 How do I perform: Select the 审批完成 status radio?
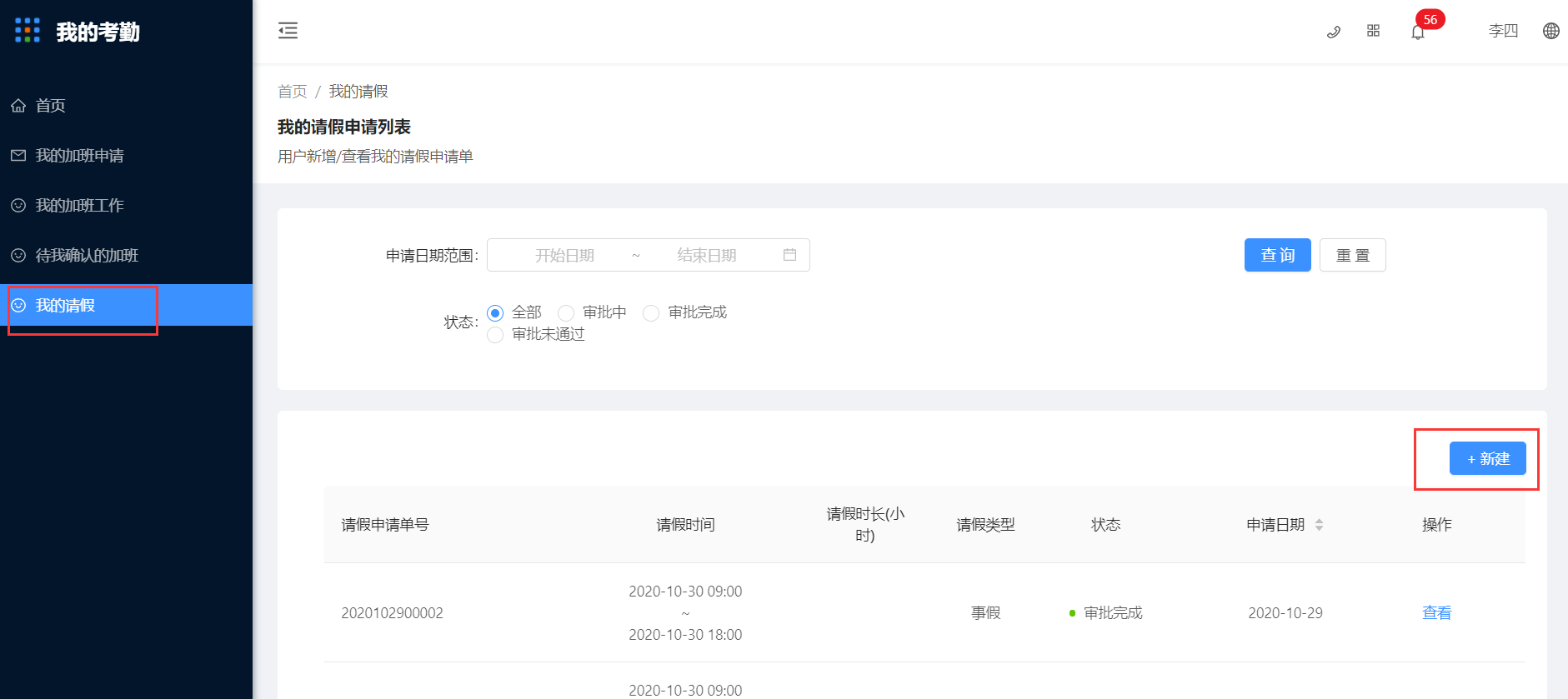point(651,313)
